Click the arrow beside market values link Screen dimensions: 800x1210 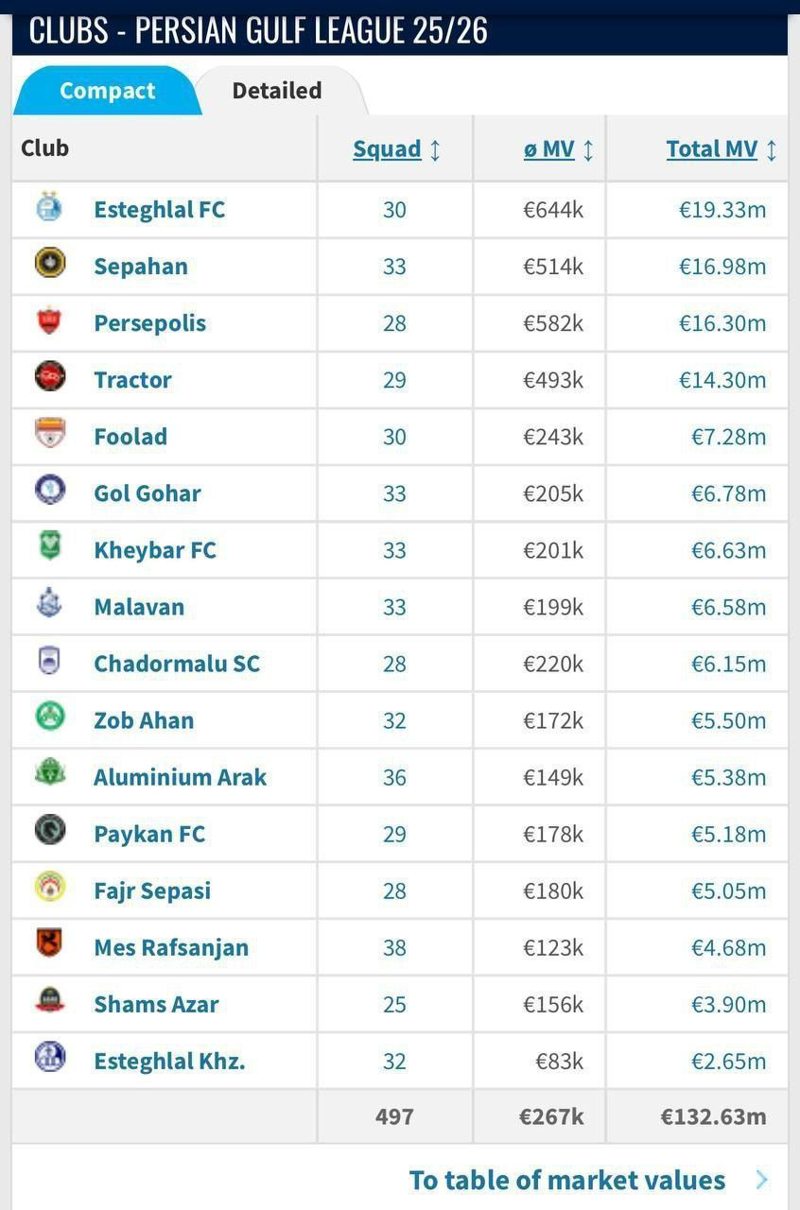point(762,1180)
